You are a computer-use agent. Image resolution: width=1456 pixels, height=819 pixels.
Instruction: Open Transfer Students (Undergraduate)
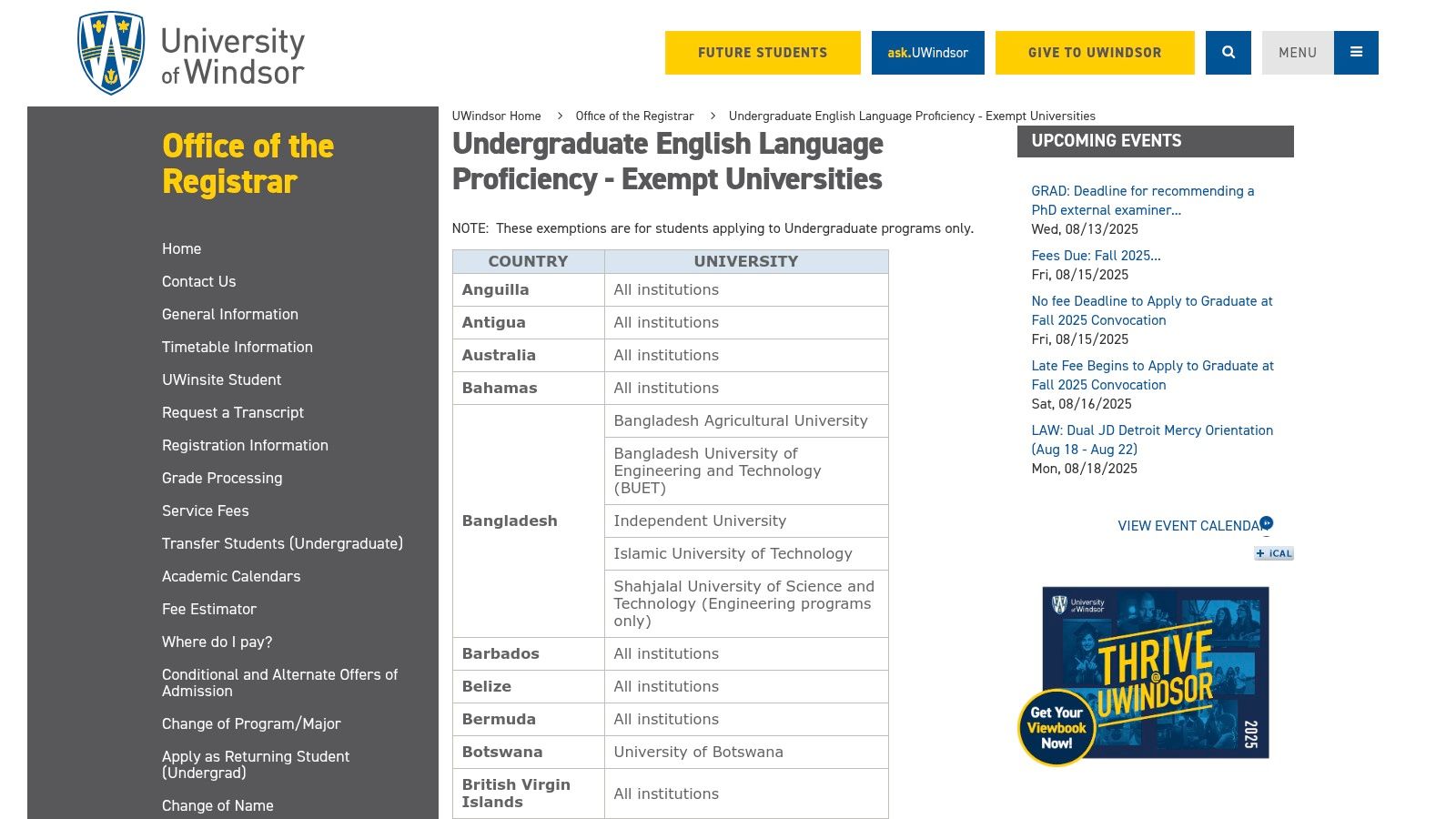coord(282,543)
